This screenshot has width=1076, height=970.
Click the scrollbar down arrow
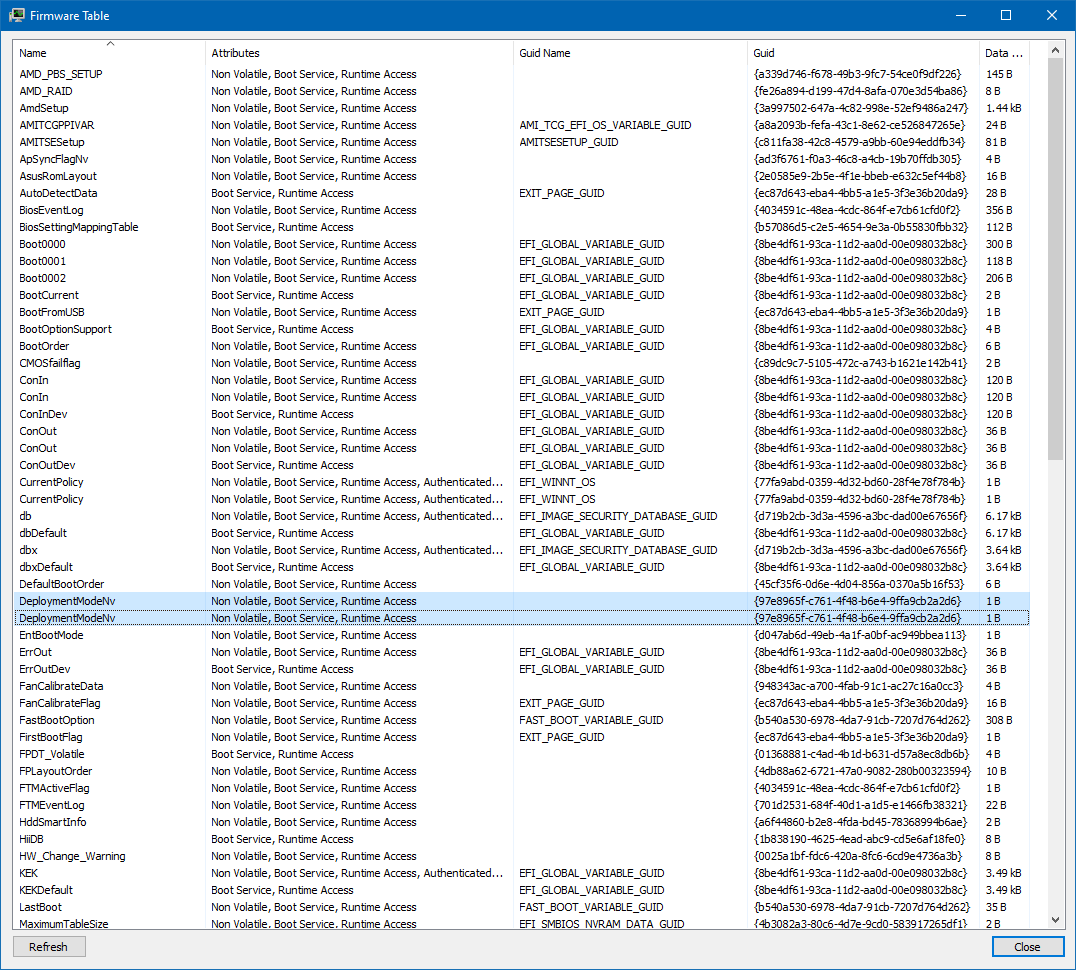(x=1055, y=920)
